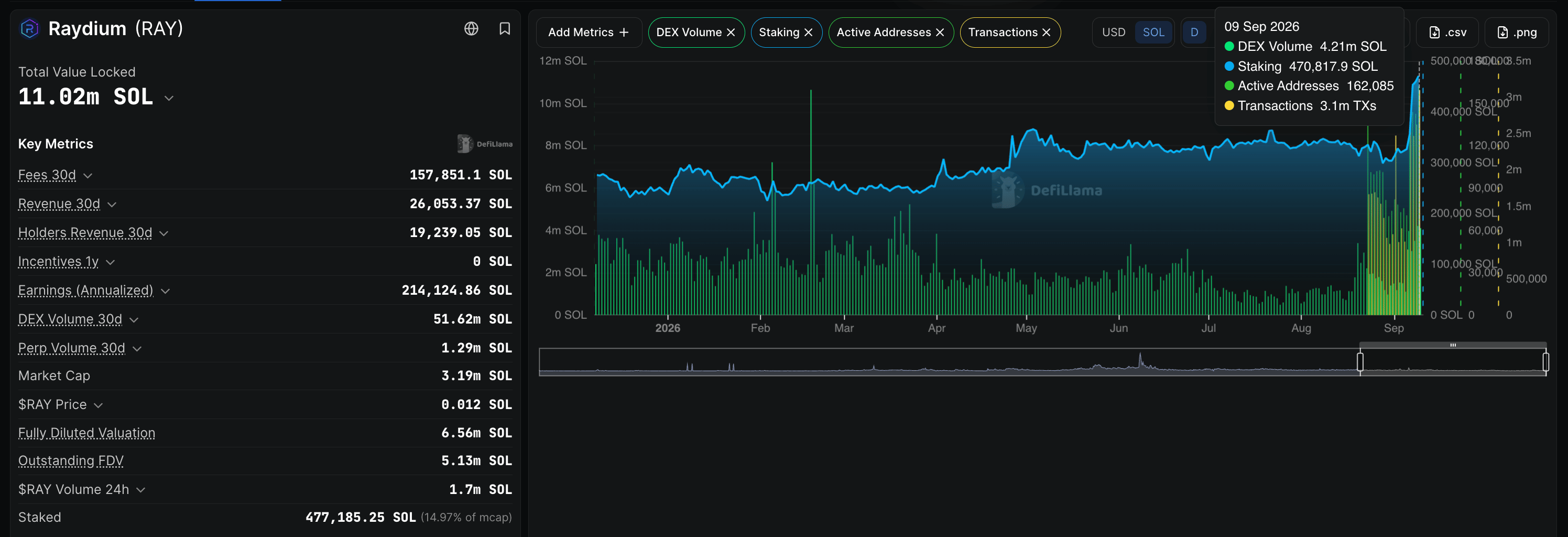Click the Fully Diluted Valuation label
This screenshot has width=1568, height=537.
click(x=86, y=433)
